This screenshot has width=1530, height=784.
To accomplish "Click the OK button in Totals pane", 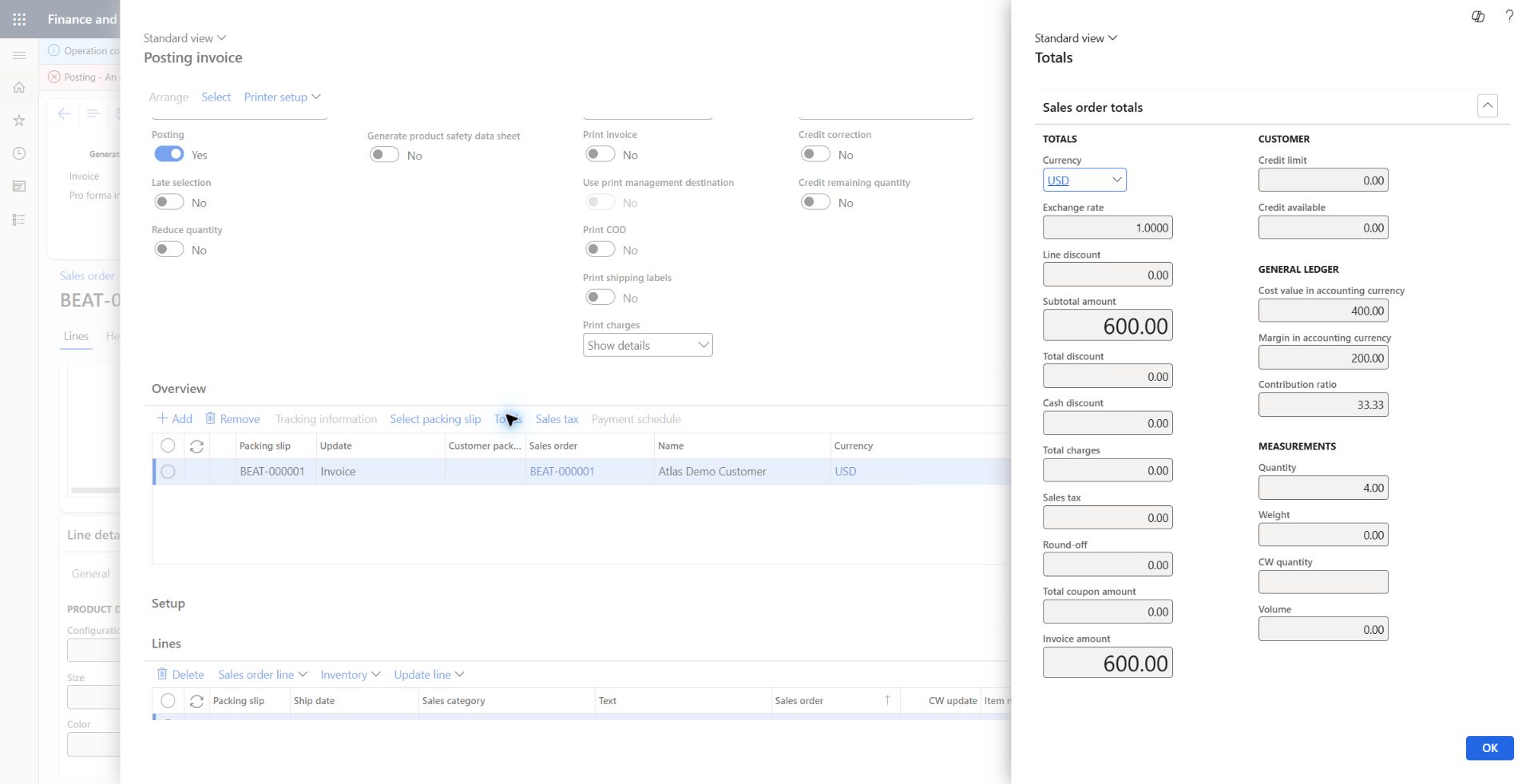I will 1489,748.
